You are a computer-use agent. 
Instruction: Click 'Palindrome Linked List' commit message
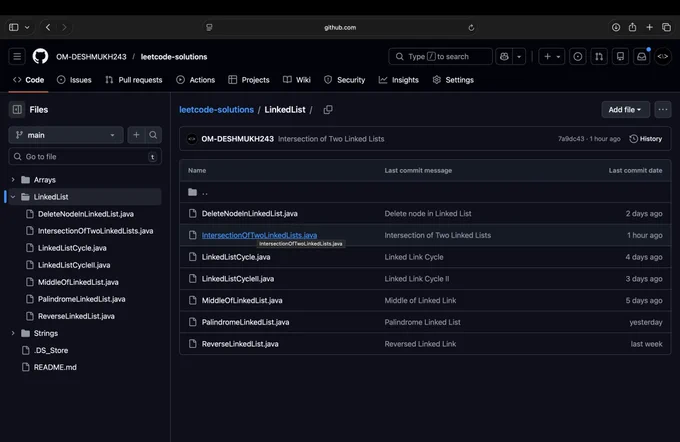pyautogui.click(x=422, y=322)
